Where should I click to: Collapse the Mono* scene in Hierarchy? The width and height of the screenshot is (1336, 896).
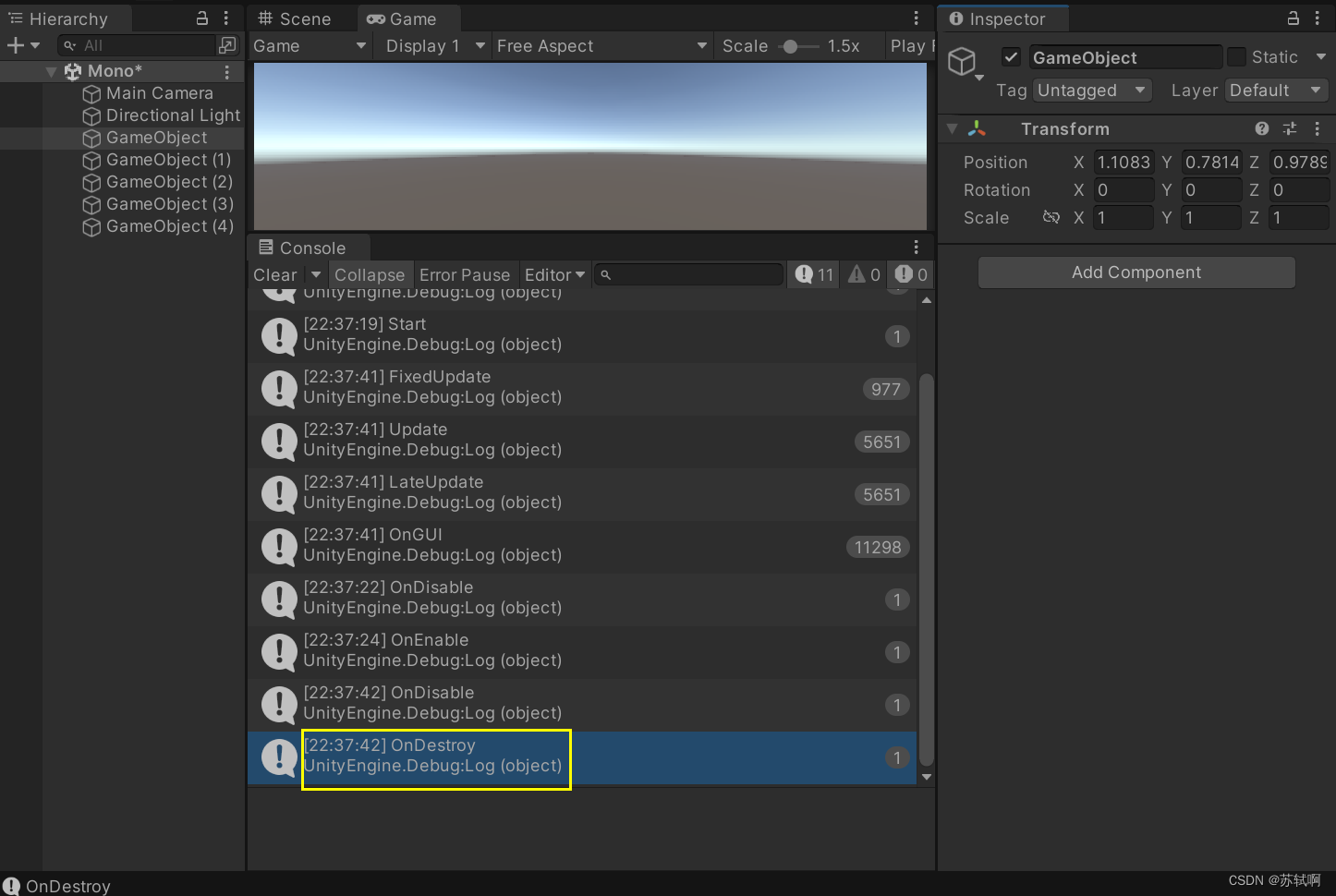(53, 70)
